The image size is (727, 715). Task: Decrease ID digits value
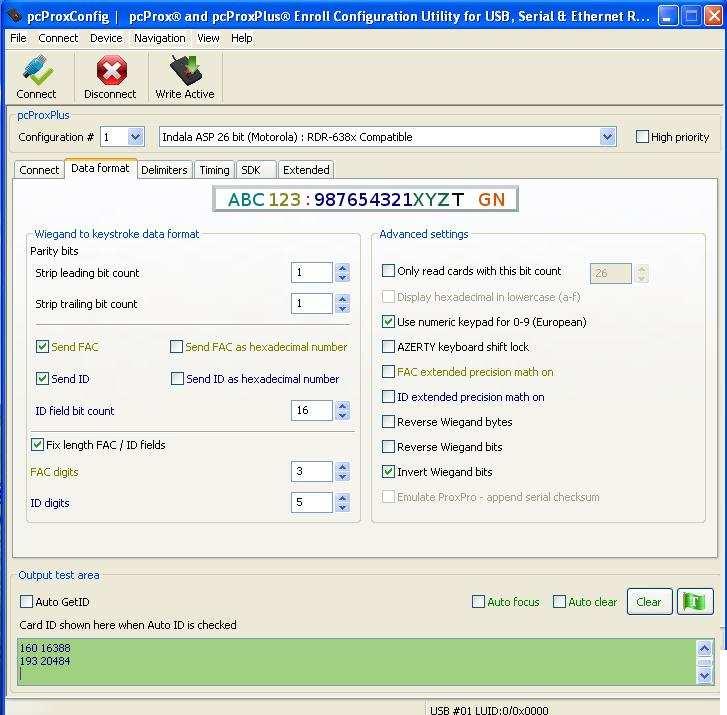(x=343, y=507)
